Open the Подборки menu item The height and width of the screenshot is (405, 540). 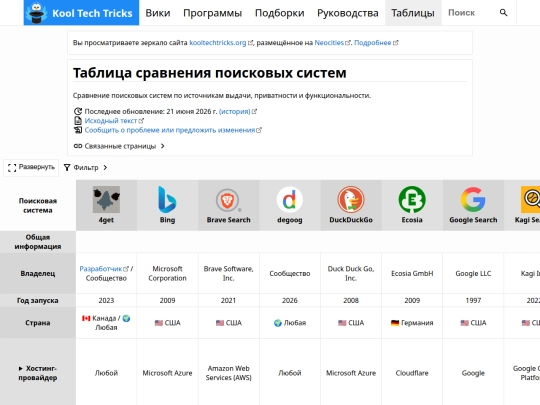coord(279,13)
